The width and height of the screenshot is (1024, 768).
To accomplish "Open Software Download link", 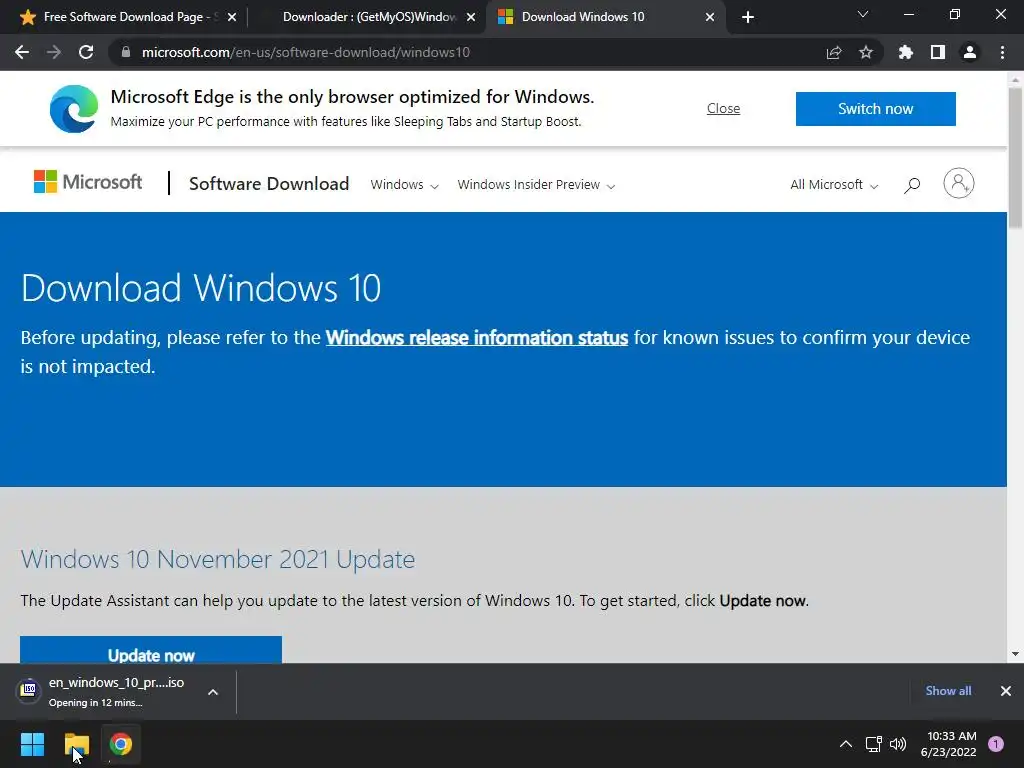I will 268,184.
